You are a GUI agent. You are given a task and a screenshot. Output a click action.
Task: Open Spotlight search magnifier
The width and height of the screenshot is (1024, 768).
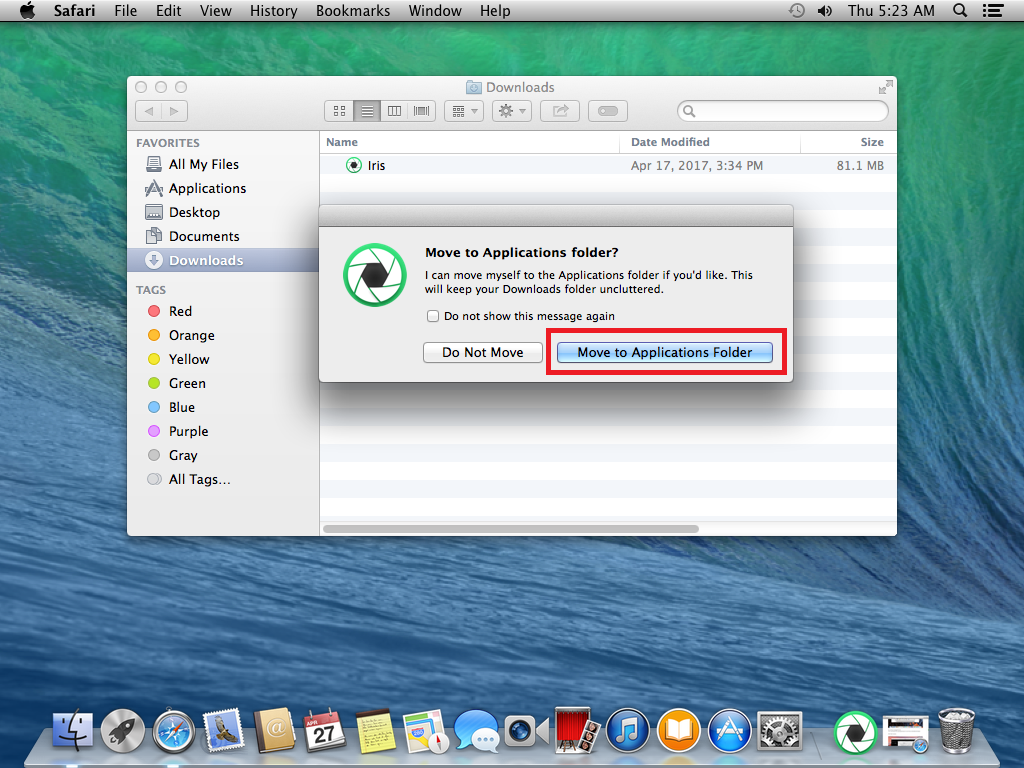pyautogui.click(x=960, y=10)
